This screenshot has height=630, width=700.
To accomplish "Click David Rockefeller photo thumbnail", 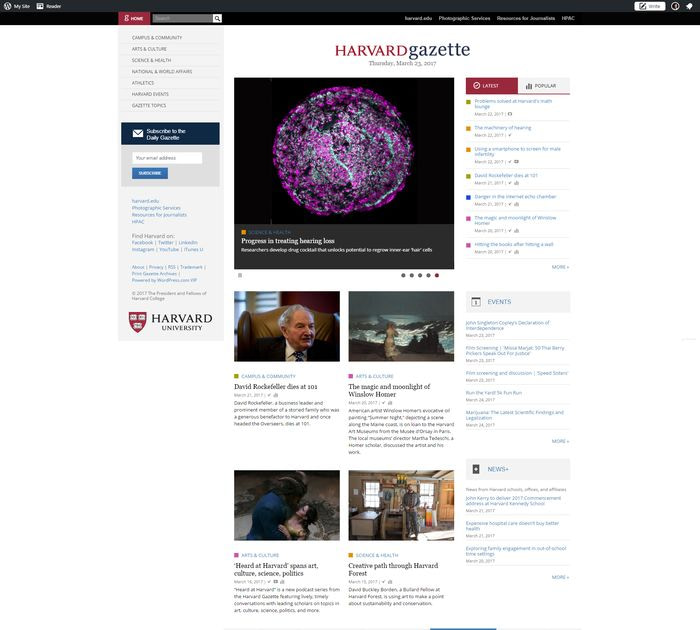I will 287,326.
